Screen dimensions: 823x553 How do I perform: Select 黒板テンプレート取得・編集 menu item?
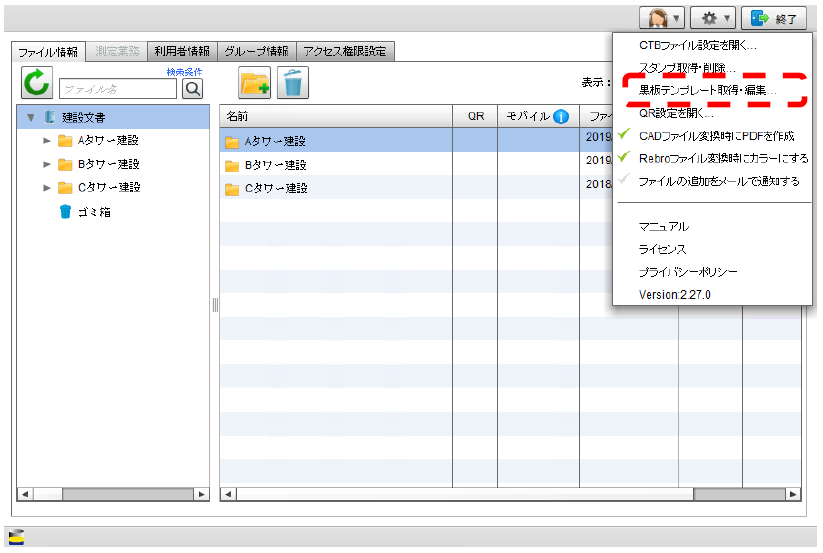tap(707, 90)
